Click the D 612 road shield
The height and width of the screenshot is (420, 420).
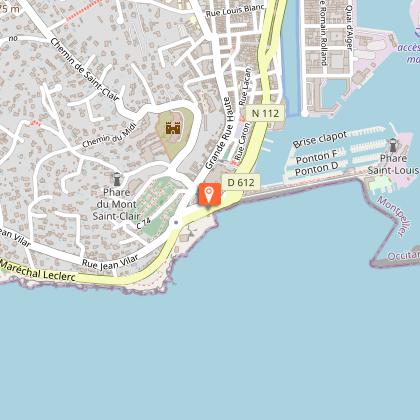click(x=241, y=183)
